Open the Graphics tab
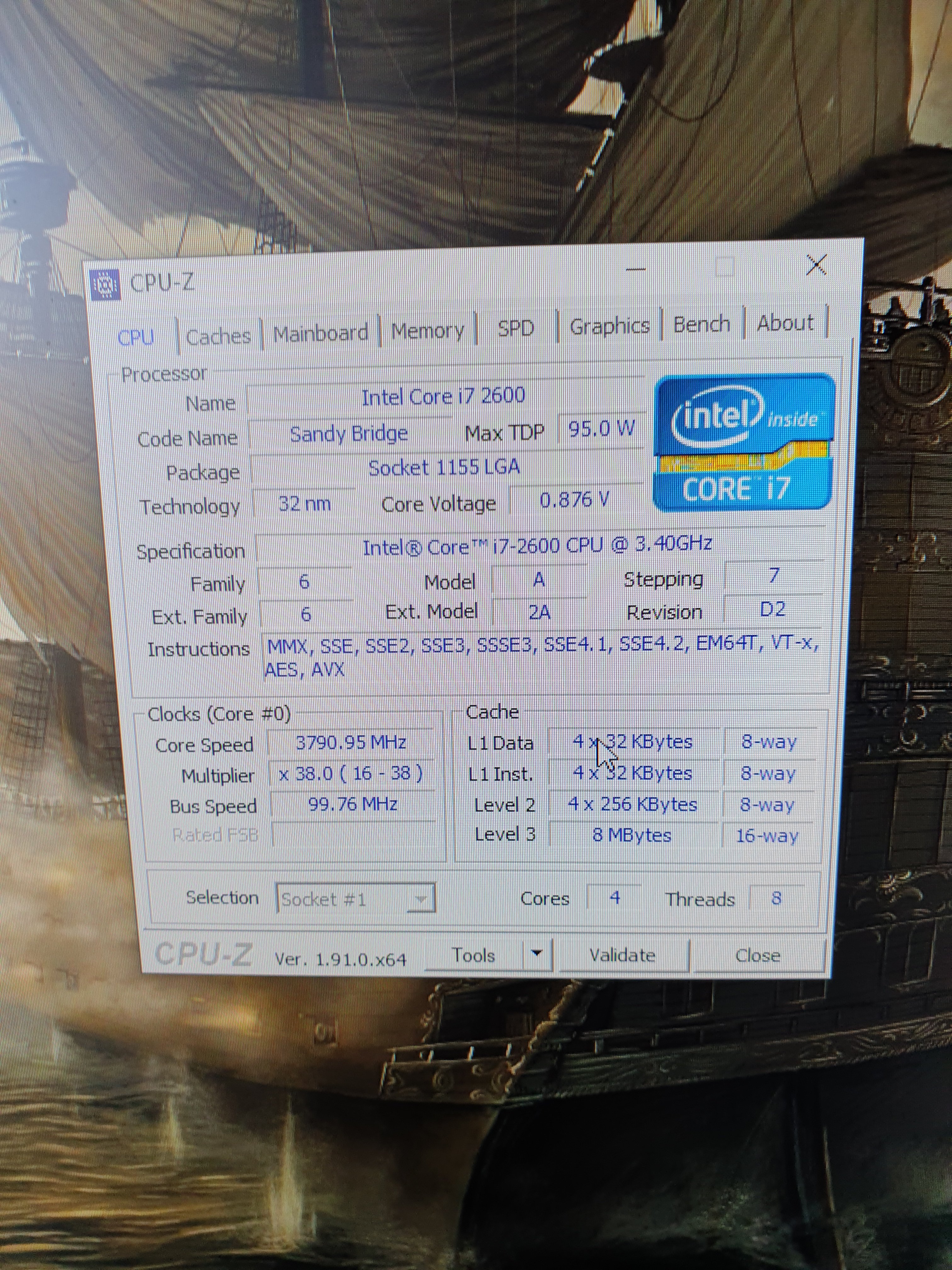Screen dimensions: 952x1270 coord(609,326)
